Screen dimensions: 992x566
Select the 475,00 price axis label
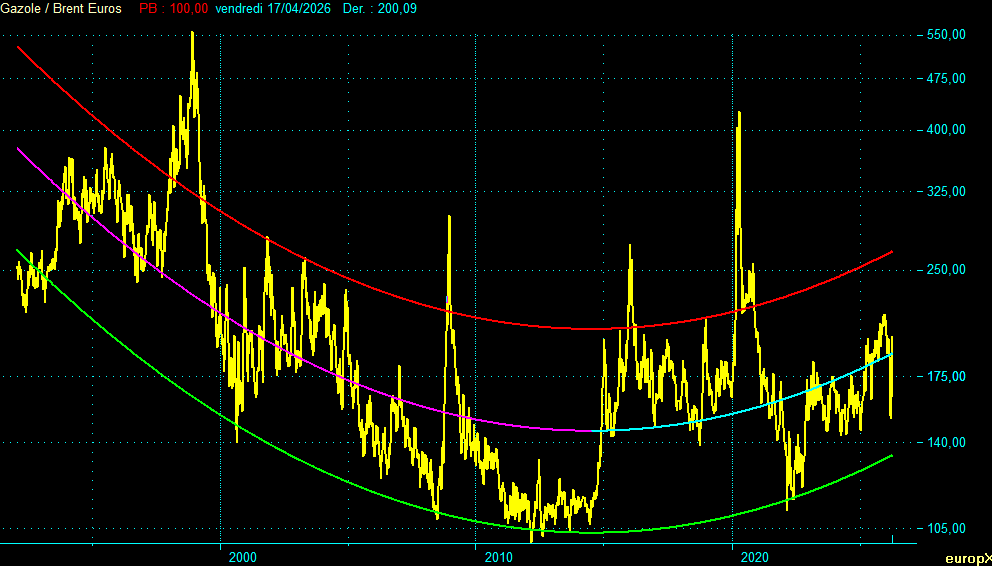[945, 79]
